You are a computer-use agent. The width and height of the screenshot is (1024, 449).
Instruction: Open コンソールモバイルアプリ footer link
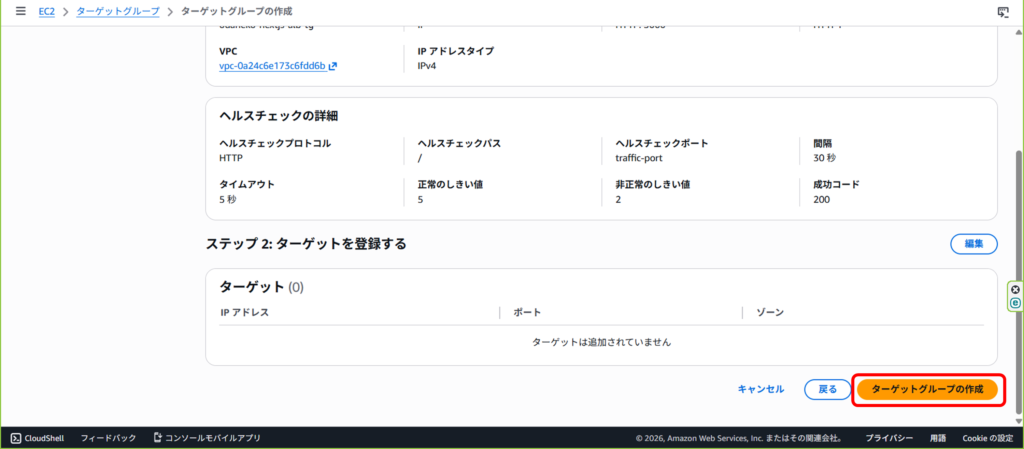click(x=206, y=438)
